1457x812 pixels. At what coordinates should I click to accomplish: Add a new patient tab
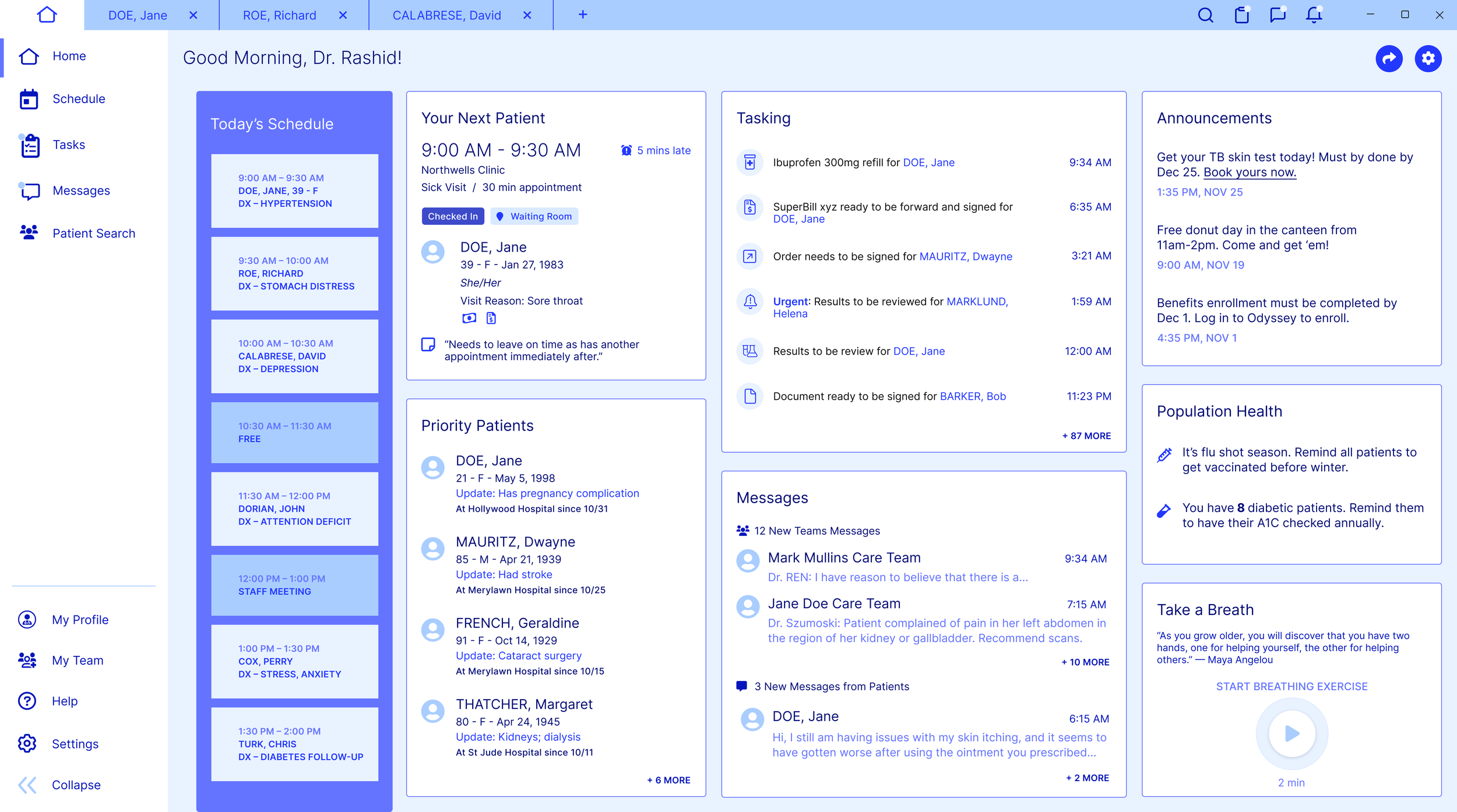coord(583,15)
